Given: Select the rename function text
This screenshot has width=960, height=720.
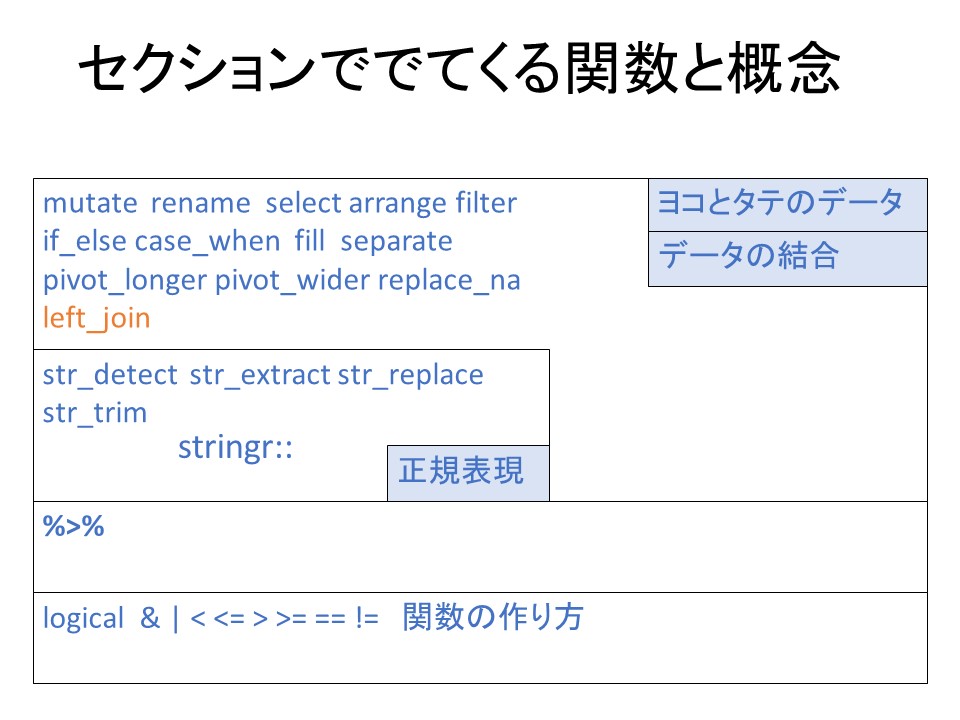Looking at the screenshot, I should 200,204.
